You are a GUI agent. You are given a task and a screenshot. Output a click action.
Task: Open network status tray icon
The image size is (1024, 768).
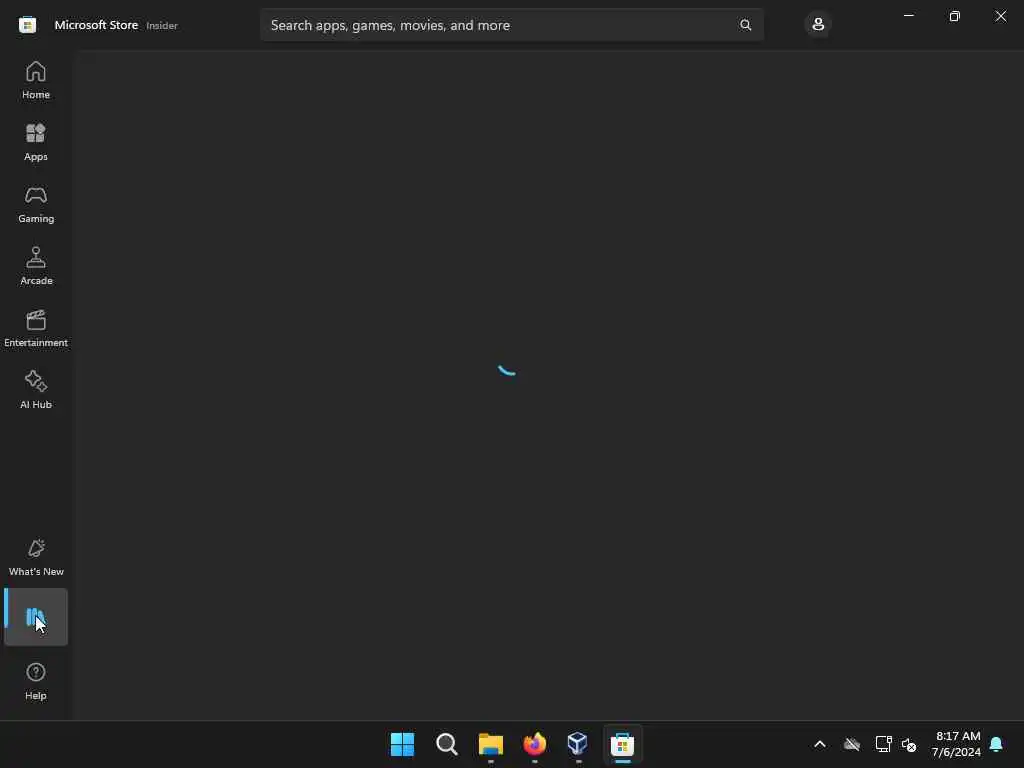[x=883, y=744]
